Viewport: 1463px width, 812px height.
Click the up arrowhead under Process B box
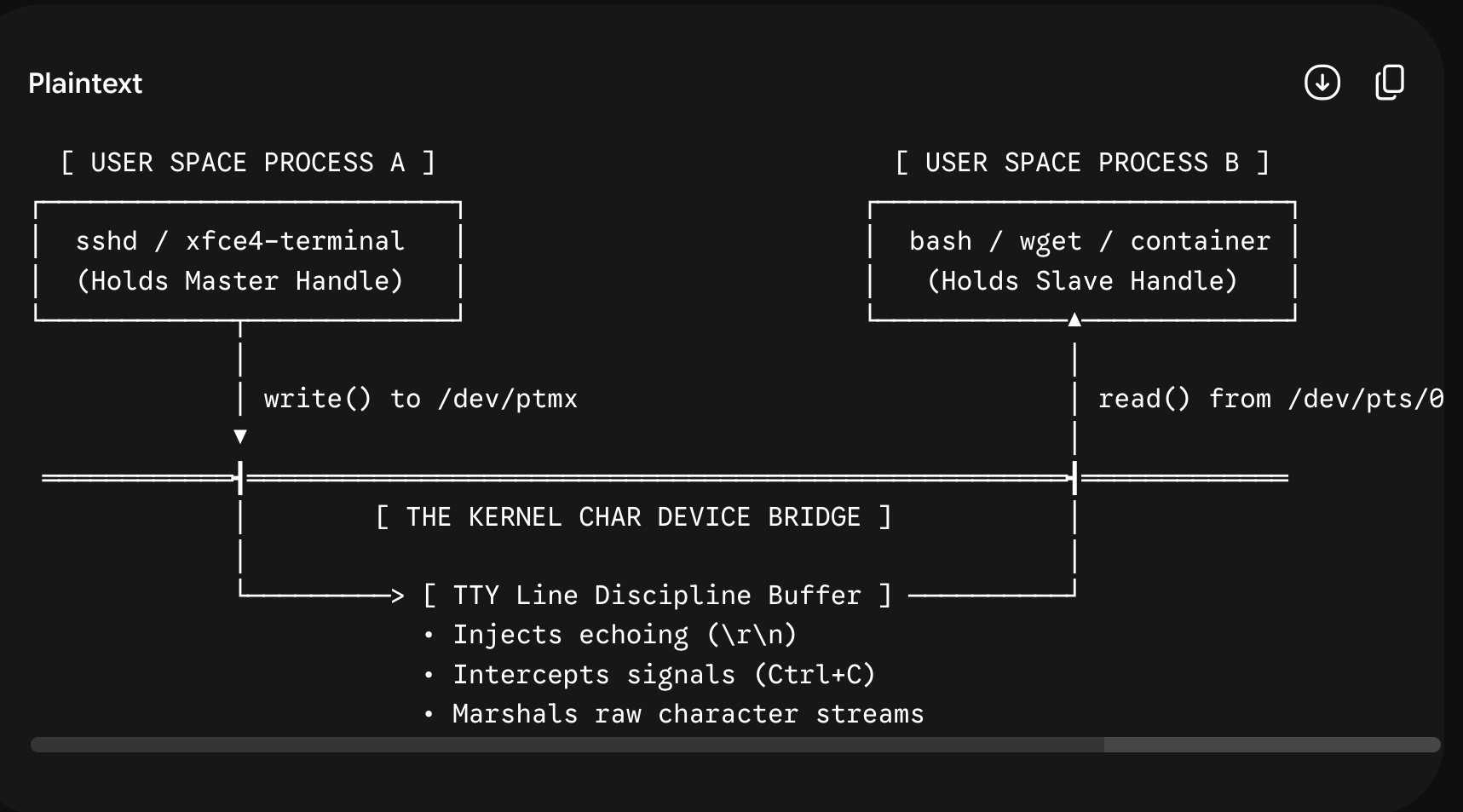tap(1074, 320)
